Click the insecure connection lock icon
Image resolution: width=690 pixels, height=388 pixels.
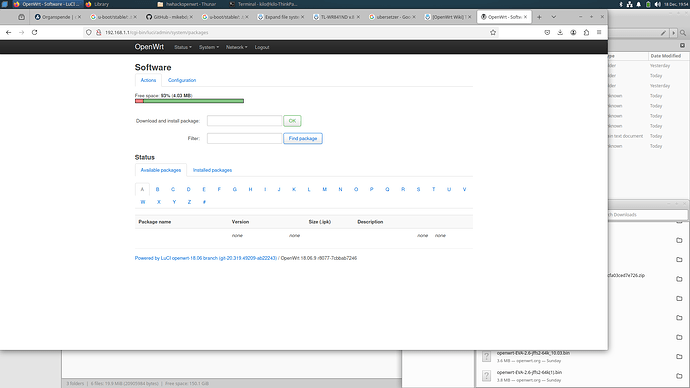(x=99, y=33)
